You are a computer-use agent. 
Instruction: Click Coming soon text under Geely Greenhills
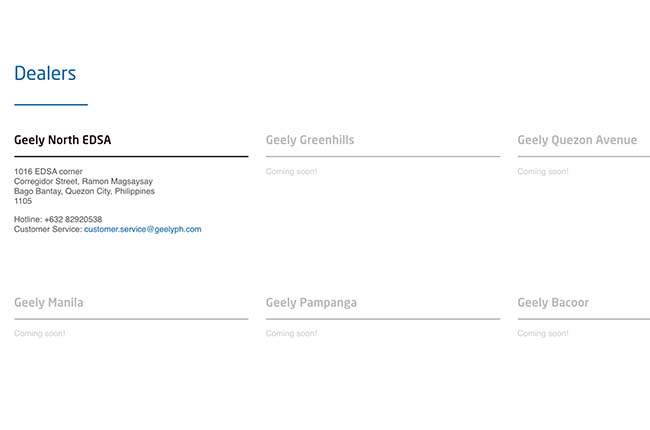[x=291, y=171]
